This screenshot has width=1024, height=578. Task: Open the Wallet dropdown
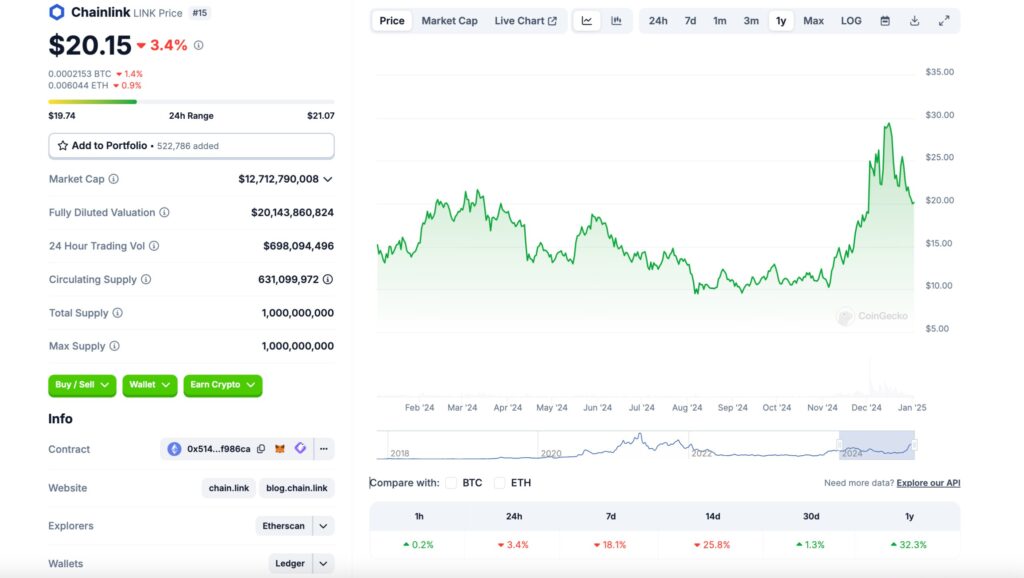pyautogui.click(x=150, y=385)
